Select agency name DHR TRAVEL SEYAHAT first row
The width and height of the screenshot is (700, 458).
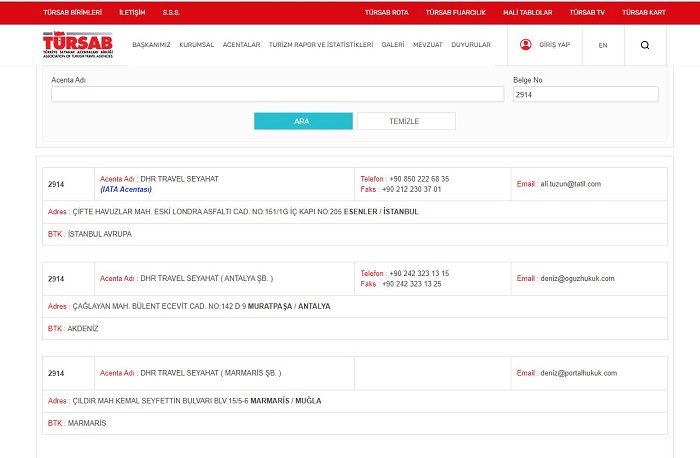(x=179, y=179)
